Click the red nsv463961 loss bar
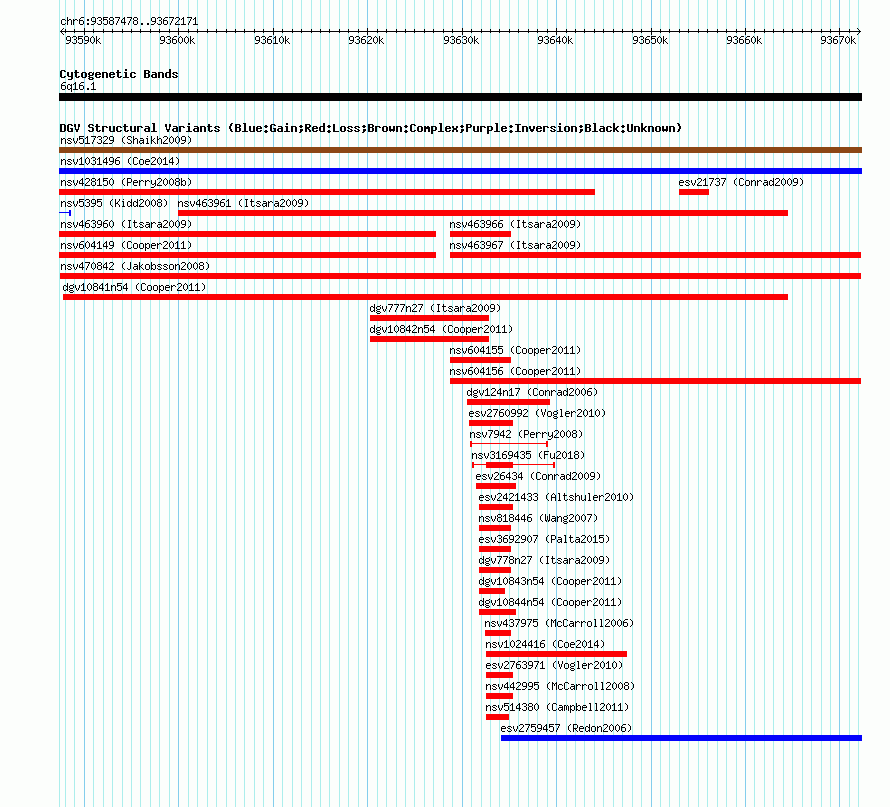Image resolution: width=890 pixels, height=807 pixels. pos(483,213)
